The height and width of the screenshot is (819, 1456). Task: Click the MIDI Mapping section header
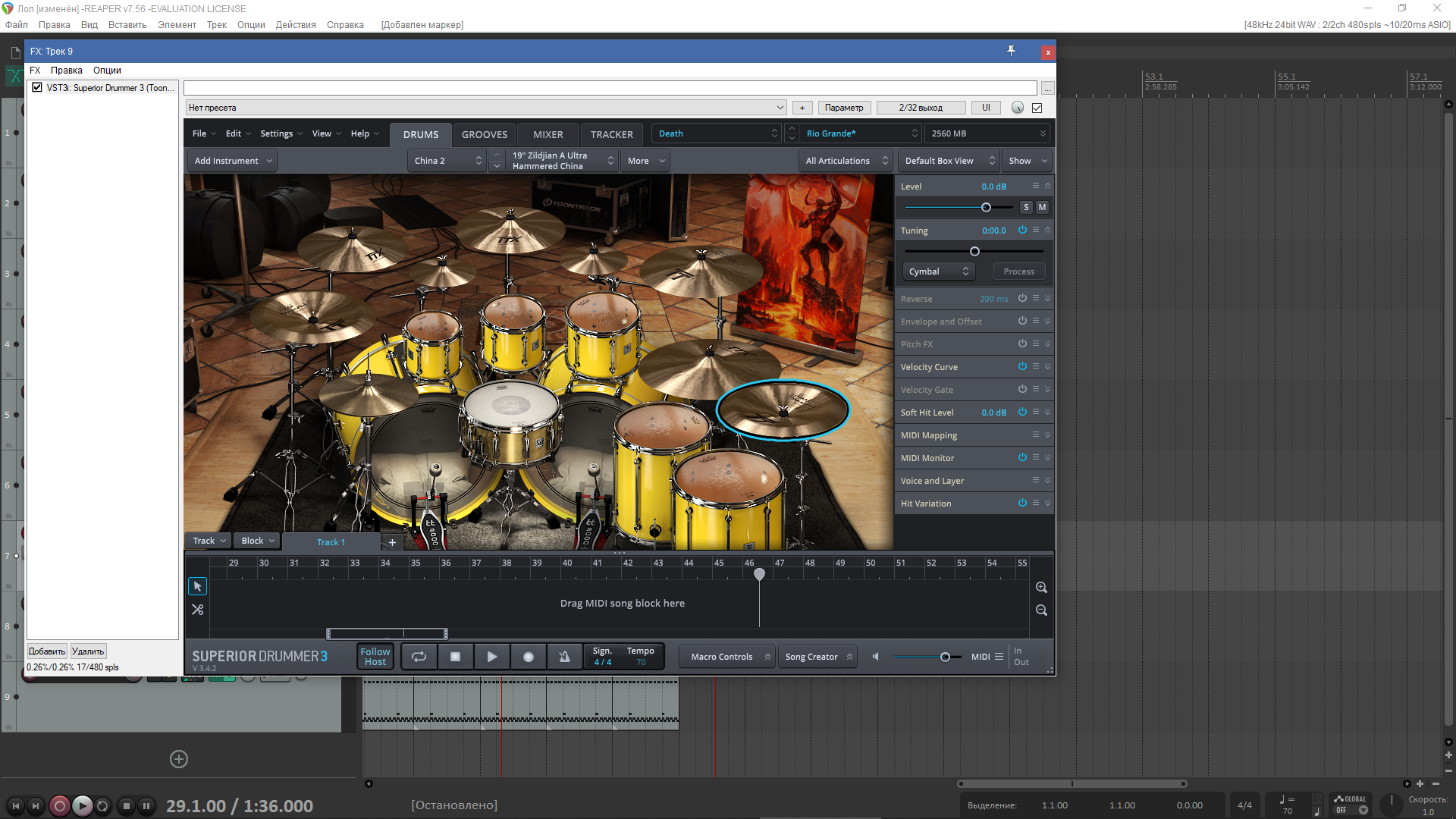click(x=929, y=435)
